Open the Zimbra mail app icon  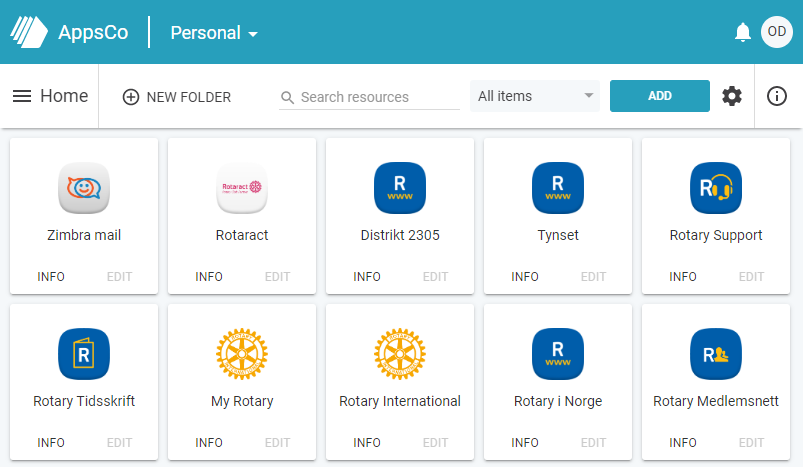pos(84,188)
